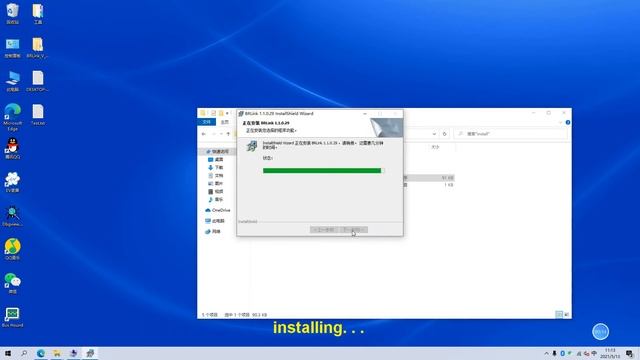Open Explorer help question mark icon
640x360 pixels.
tap(568, 122)
